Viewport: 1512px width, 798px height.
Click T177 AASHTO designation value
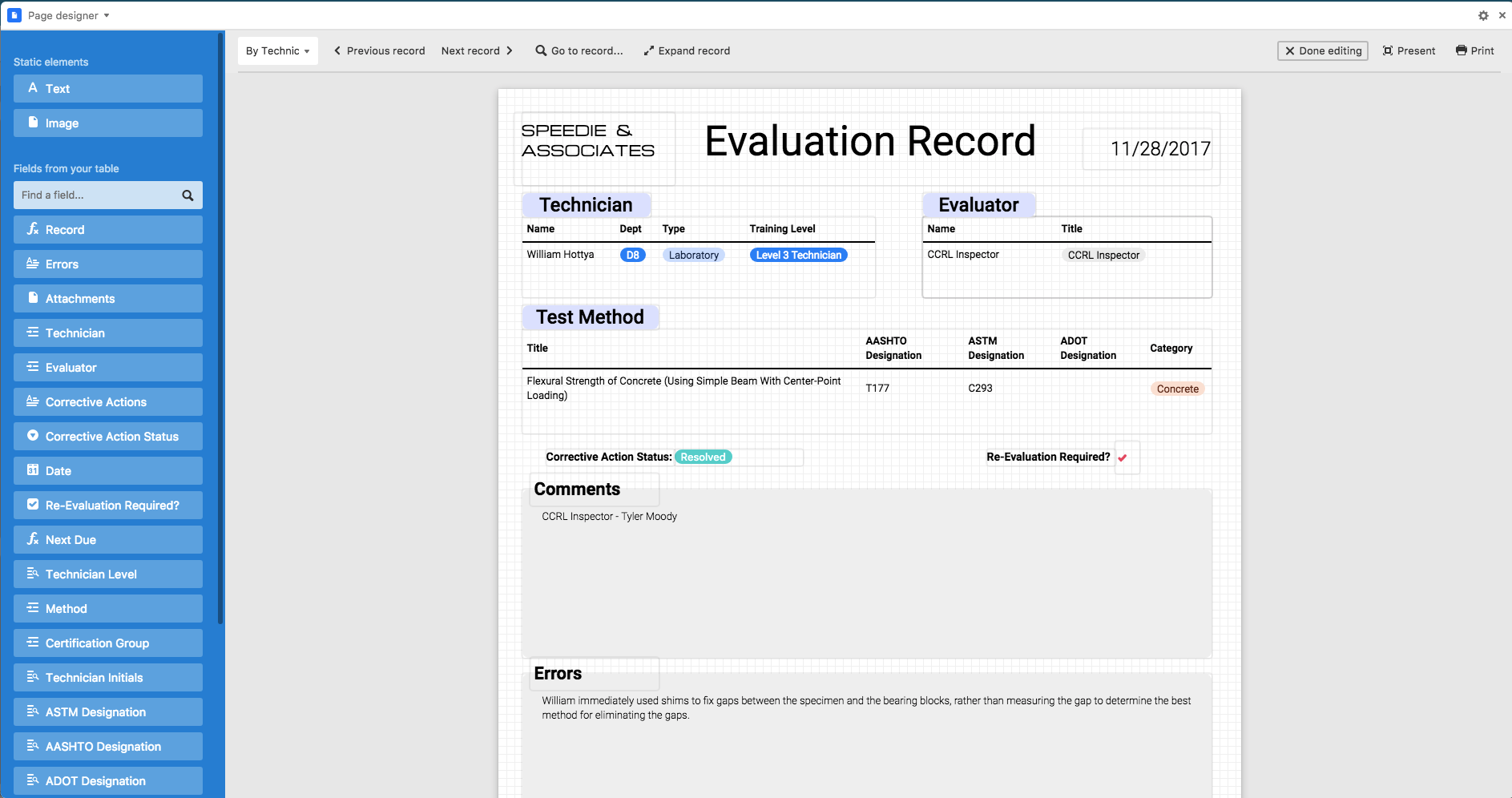[x=877, y=388]
